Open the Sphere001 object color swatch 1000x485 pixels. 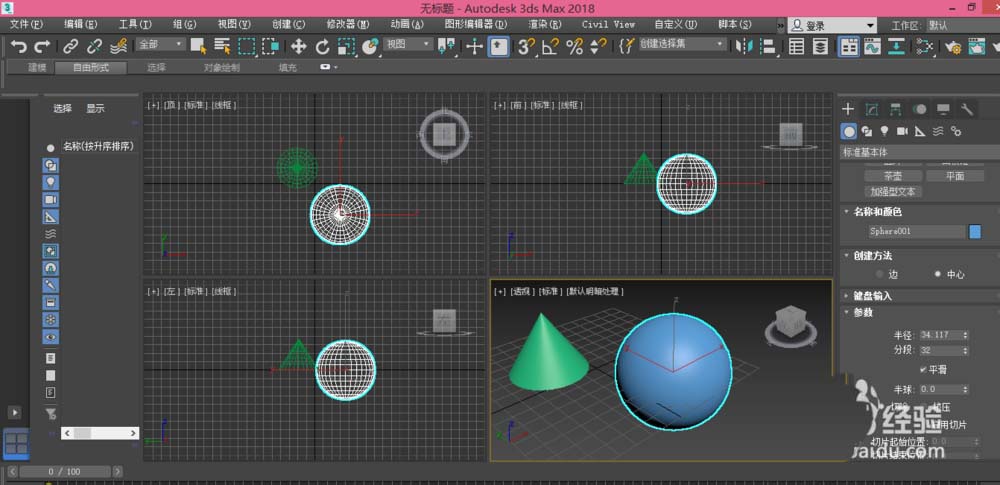tap(975, 232)
